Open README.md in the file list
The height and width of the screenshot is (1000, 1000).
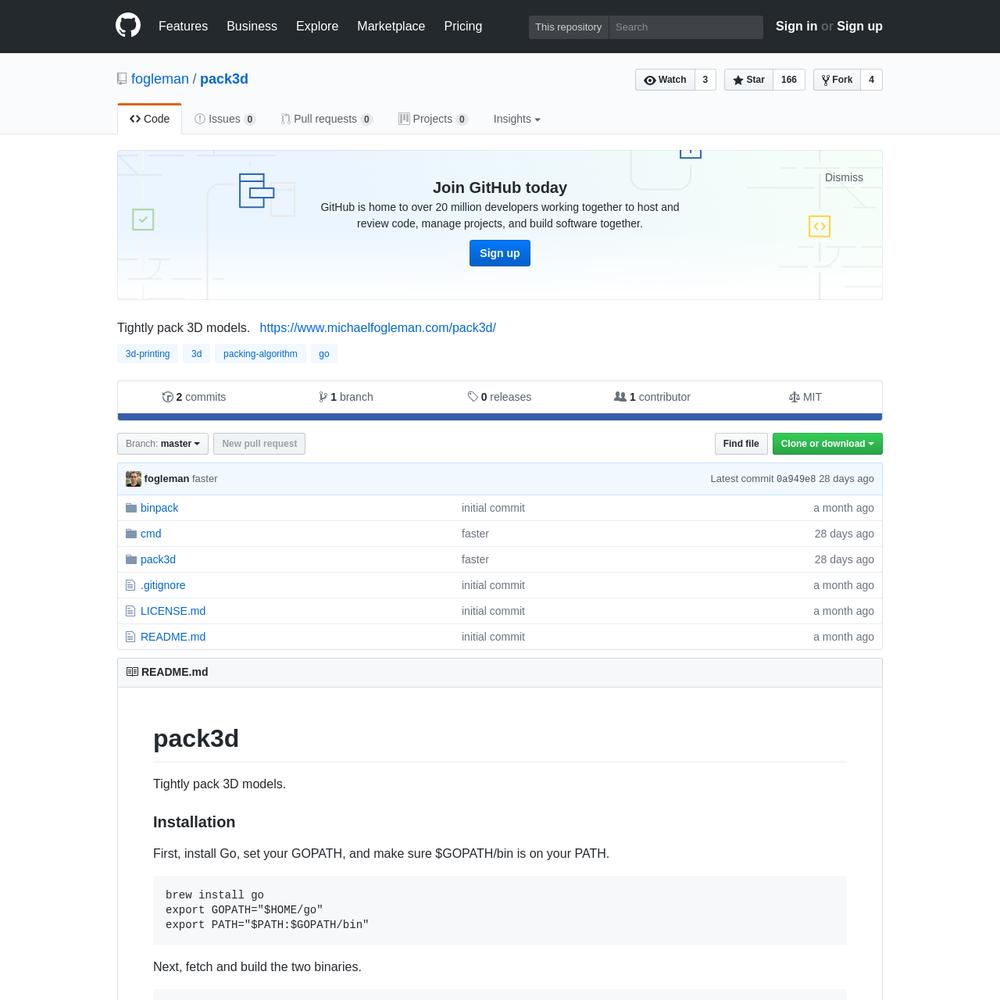[173, 636]
